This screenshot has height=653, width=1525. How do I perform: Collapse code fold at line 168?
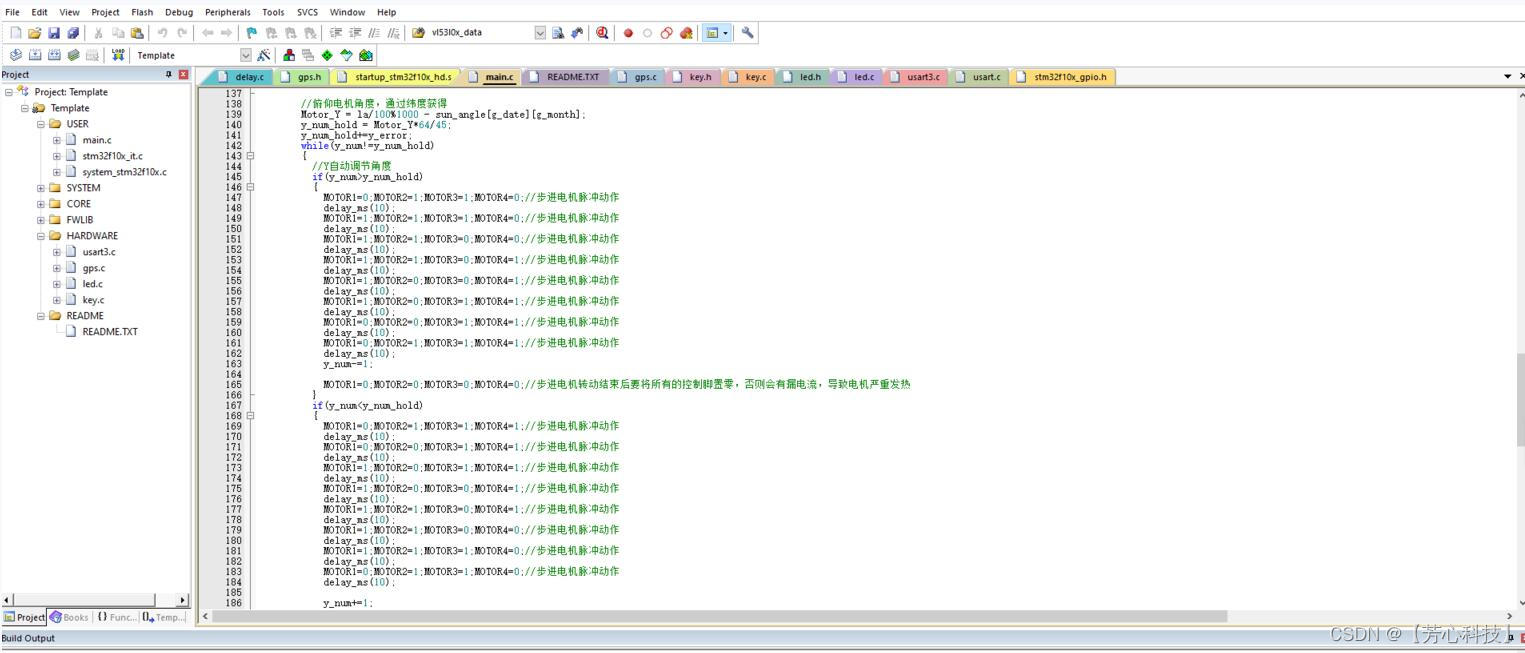point(250,416)
